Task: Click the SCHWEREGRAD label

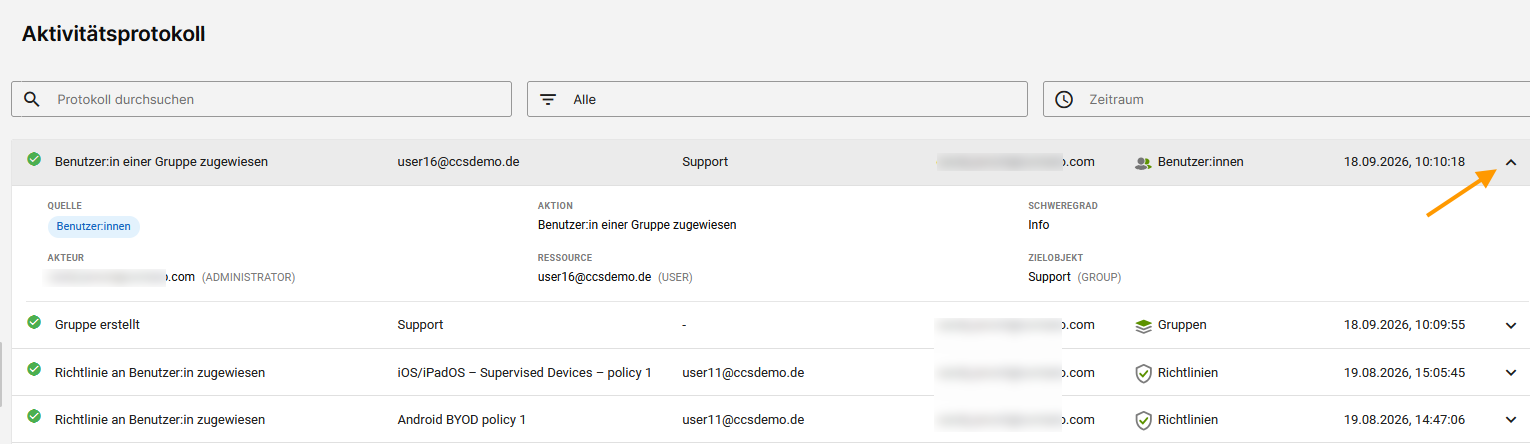Action: coord(1065,206)
